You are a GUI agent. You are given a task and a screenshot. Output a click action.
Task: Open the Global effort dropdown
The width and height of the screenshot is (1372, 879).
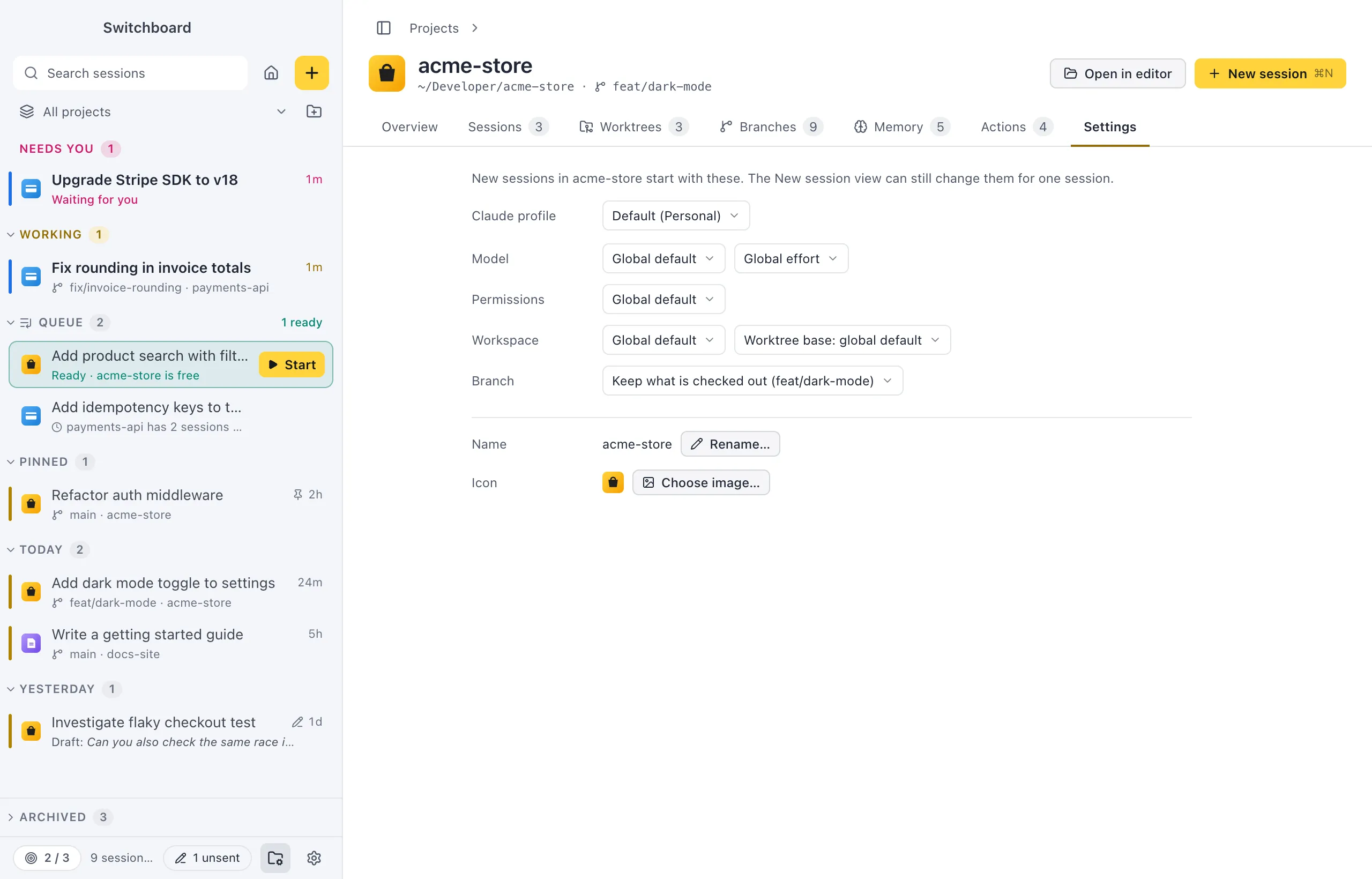[x=791, y=258]
